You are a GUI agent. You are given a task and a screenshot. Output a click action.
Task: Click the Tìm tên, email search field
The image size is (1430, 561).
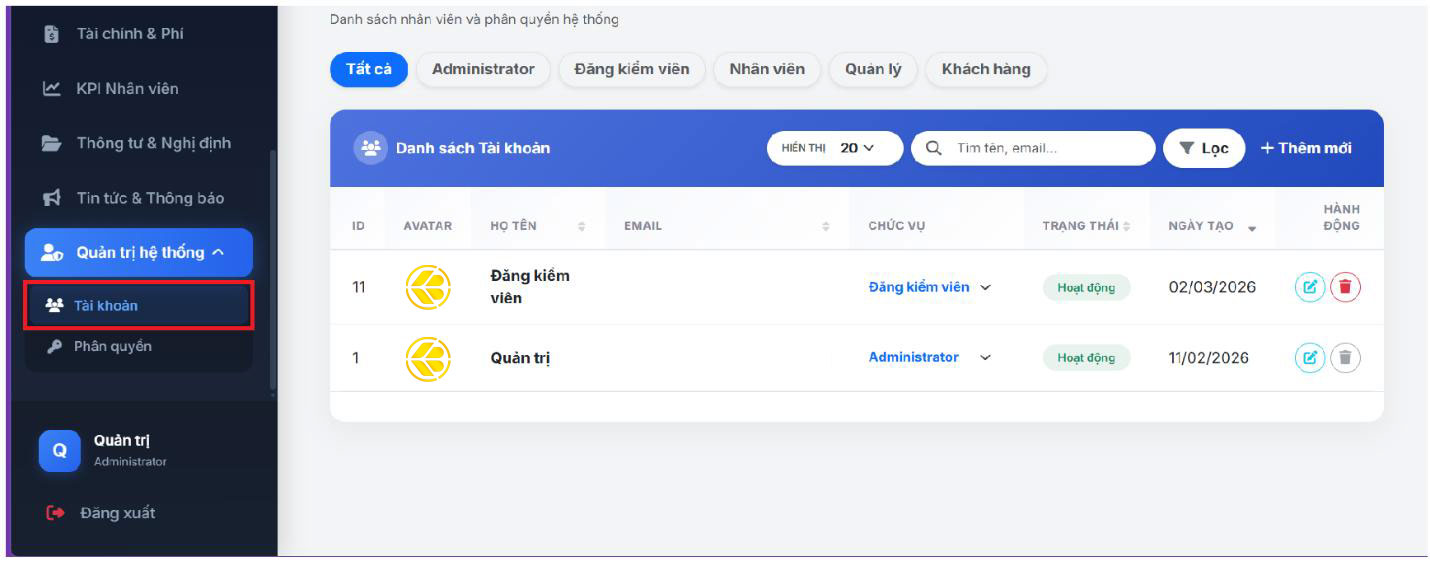1033,148
